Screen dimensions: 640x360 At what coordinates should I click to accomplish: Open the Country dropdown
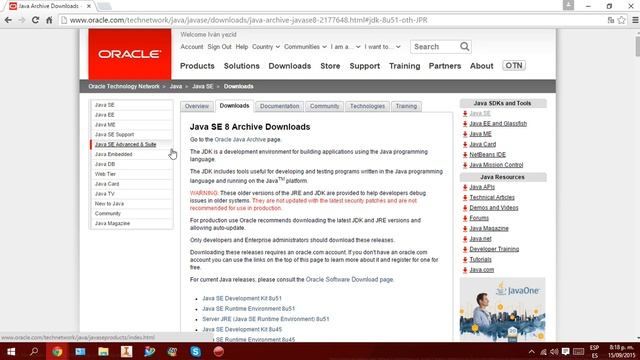(x=266, y=47)
